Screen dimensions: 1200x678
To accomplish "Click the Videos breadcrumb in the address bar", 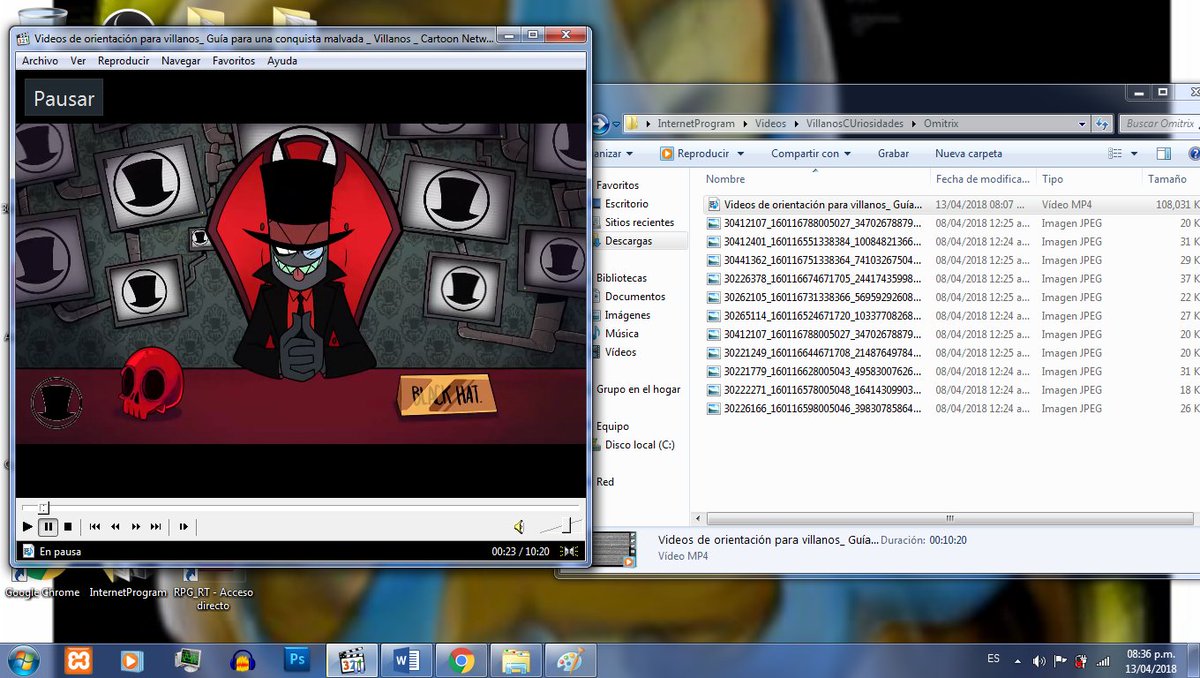I will point(770,124).
